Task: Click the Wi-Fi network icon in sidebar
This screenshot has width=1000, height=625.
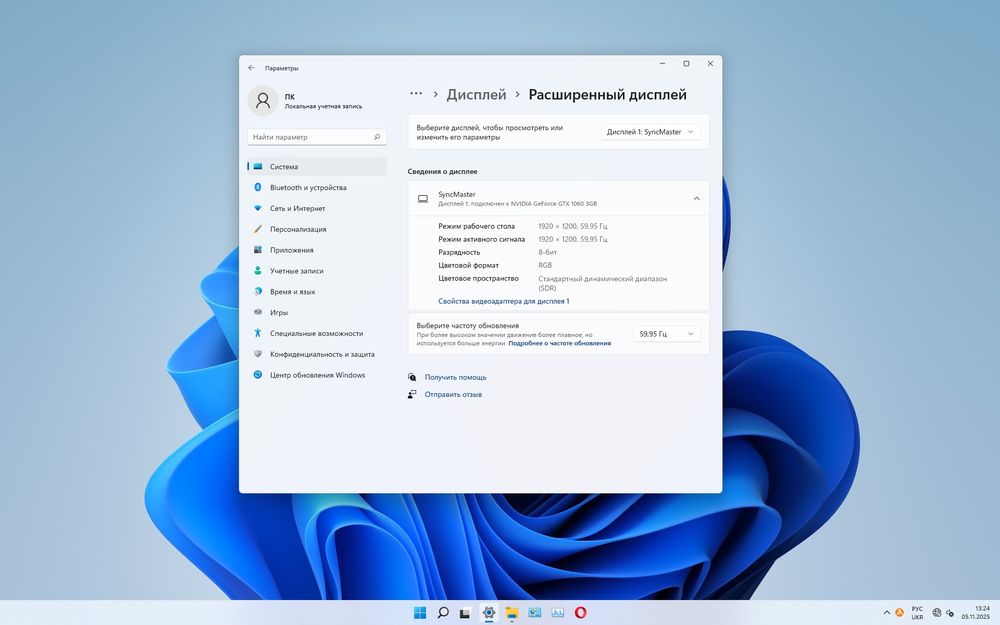Action: click(x=258, y=209)
